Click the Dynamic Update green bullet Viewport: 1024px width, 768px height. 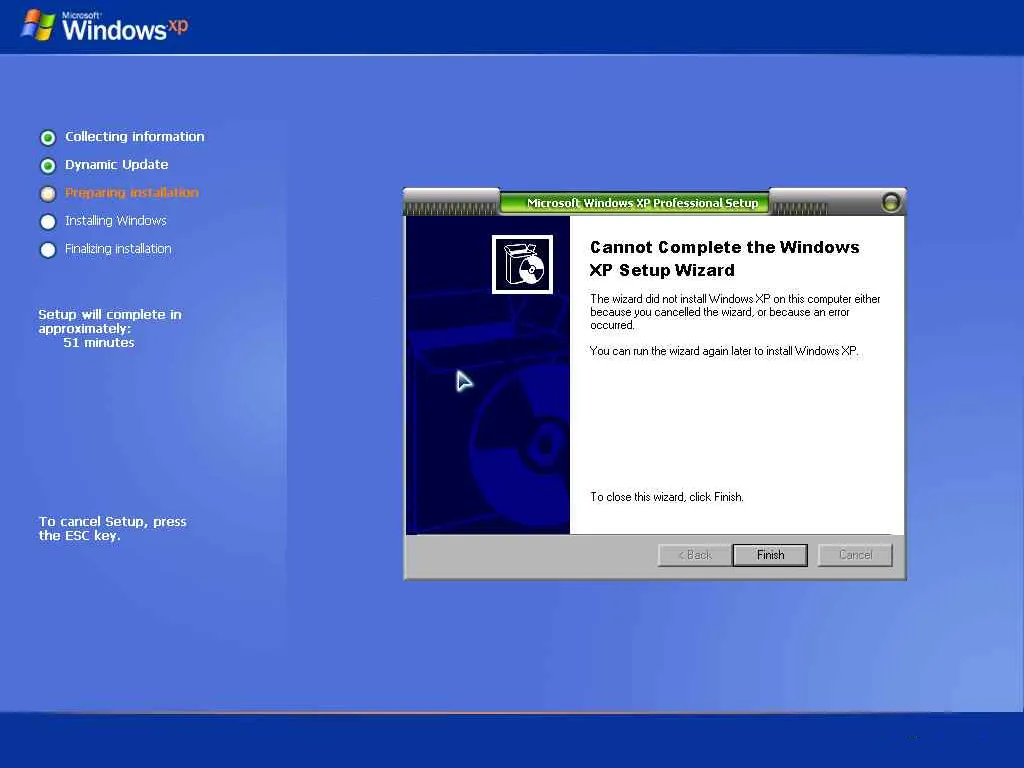48,165
